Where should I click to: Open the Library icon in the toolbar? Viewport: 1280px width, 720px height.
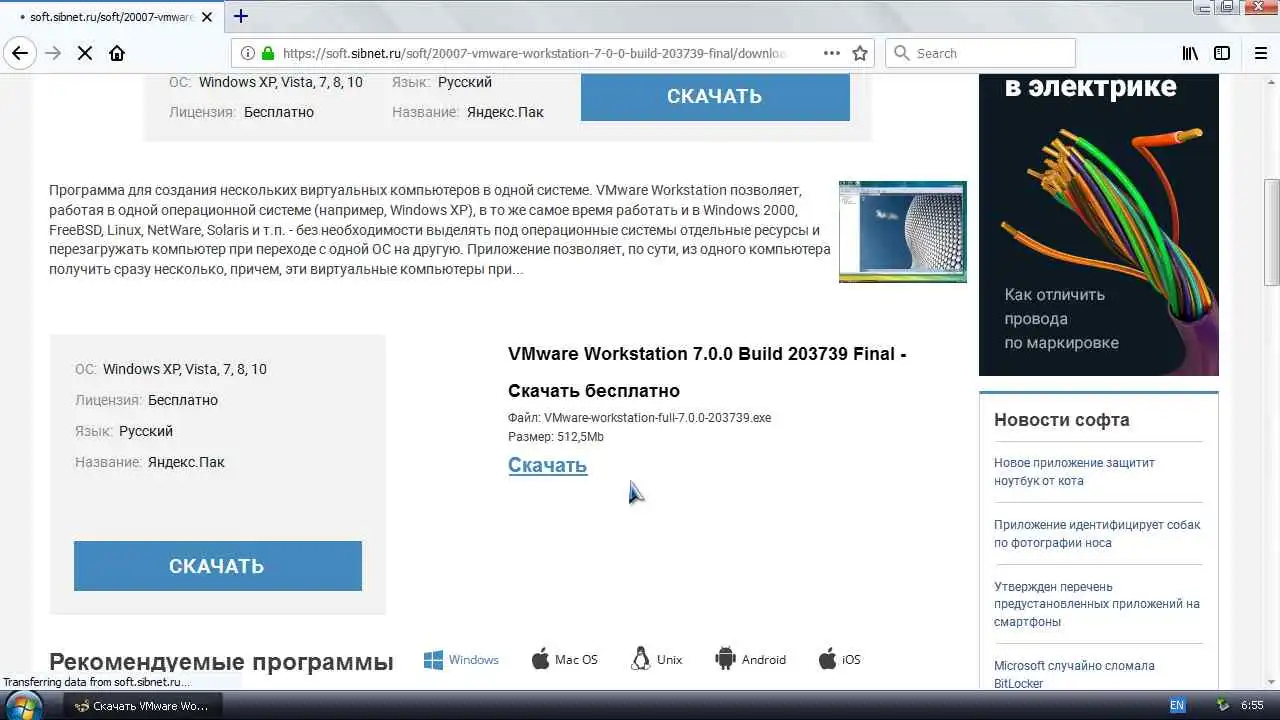(x=1190, y=53)
